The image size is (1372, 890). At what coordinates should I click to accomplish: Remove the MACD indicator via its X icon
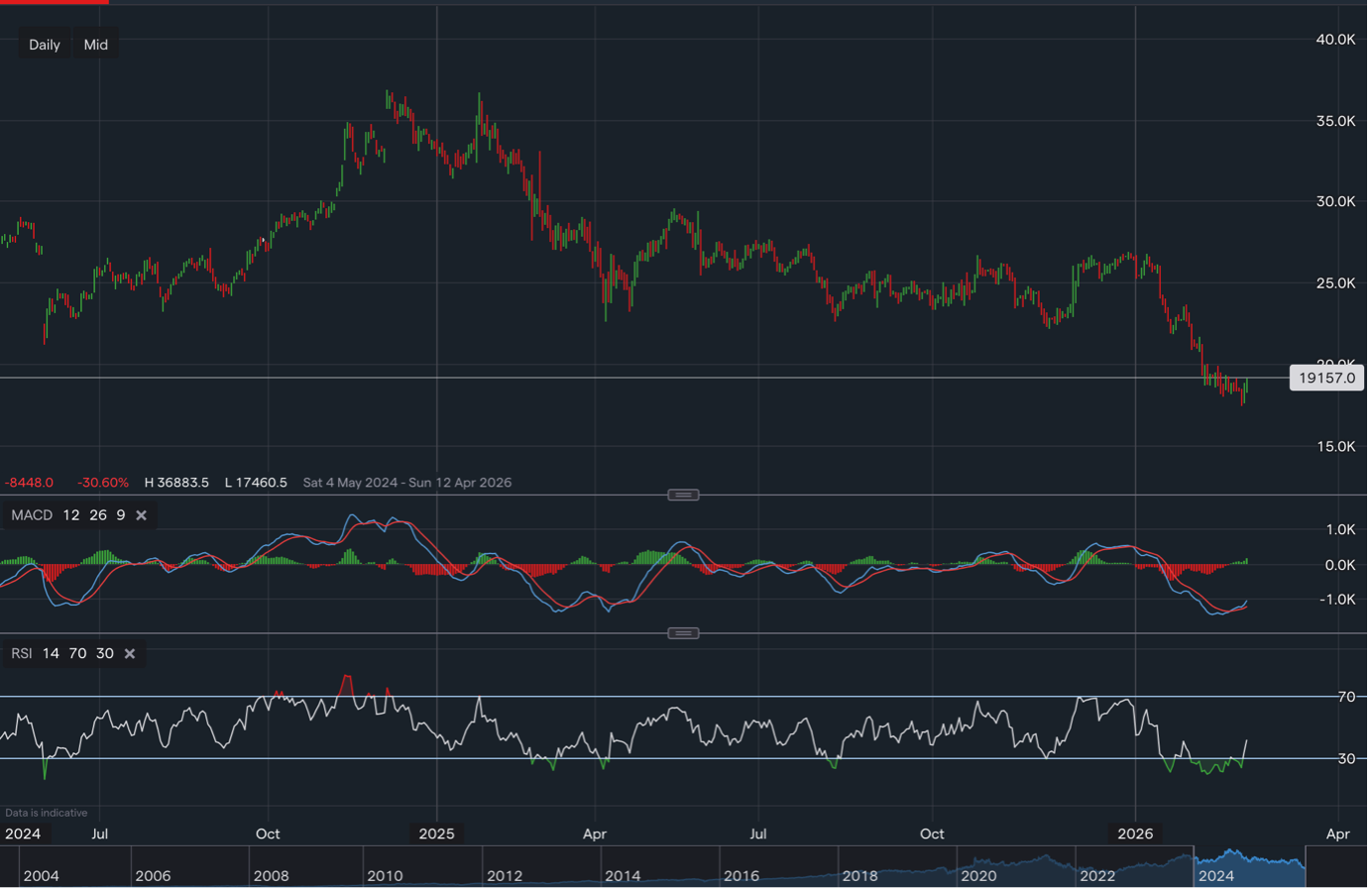click(141, 514)
